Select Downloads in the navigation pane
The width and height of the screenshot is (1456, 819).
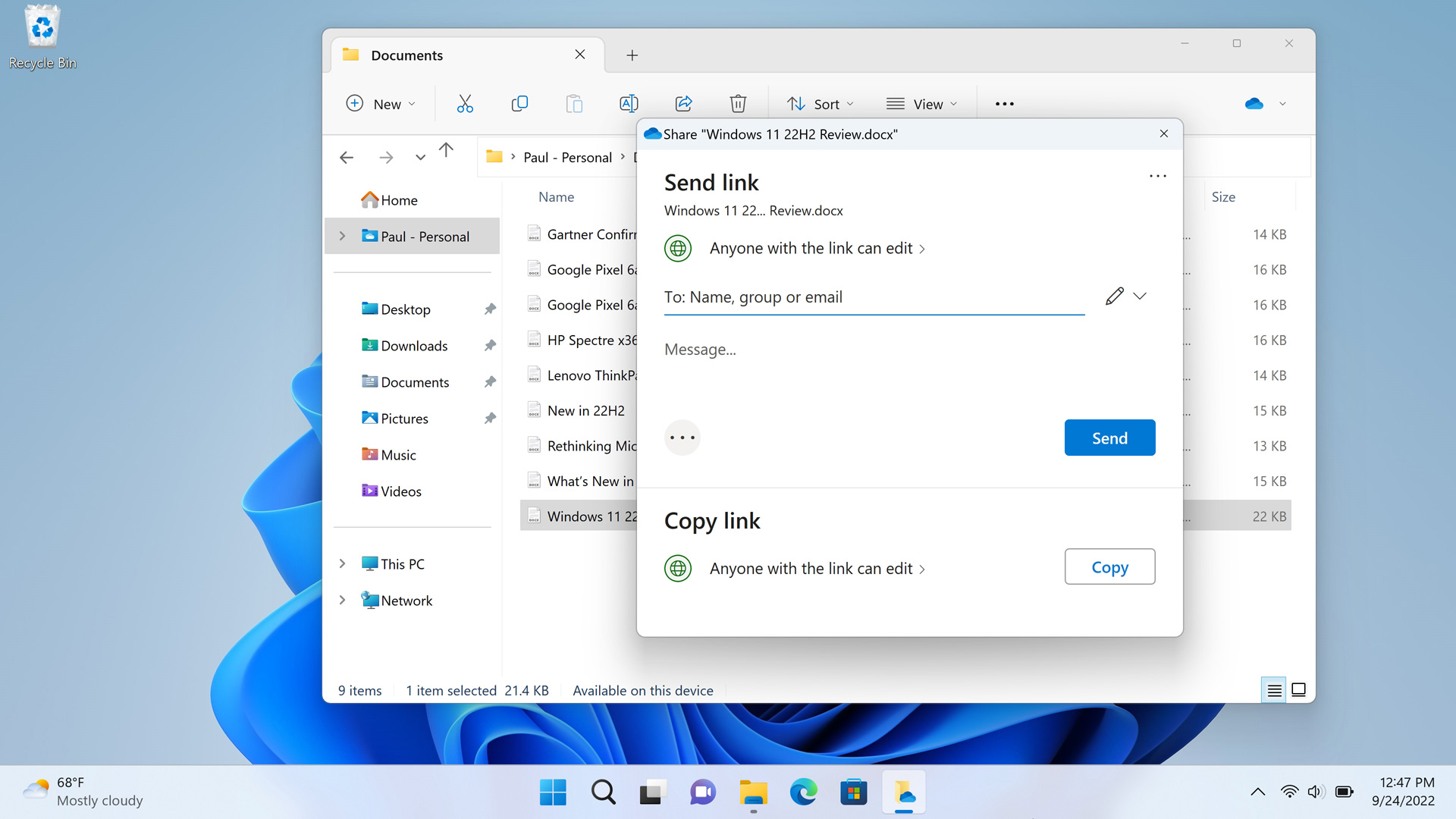(414, 346)
